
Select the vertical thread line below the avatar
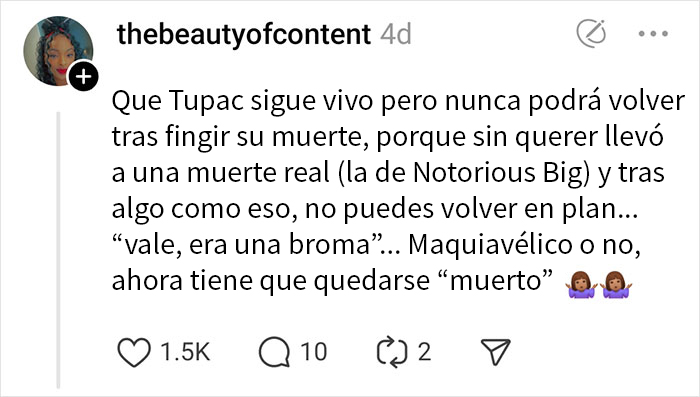58,250
